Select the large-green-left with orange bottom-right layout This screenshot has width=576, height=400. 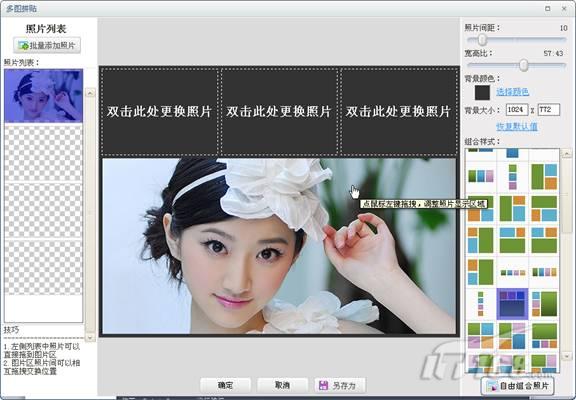tap(544, 177)
